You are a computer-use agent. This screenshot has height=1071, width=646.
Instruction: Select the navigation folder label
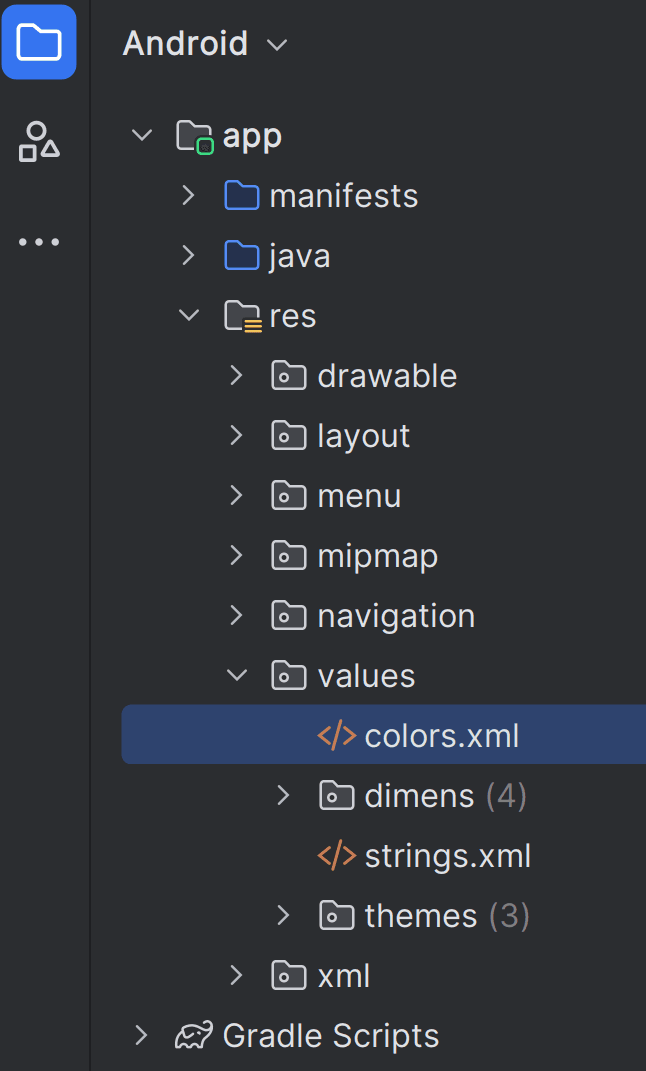(396, 617)
